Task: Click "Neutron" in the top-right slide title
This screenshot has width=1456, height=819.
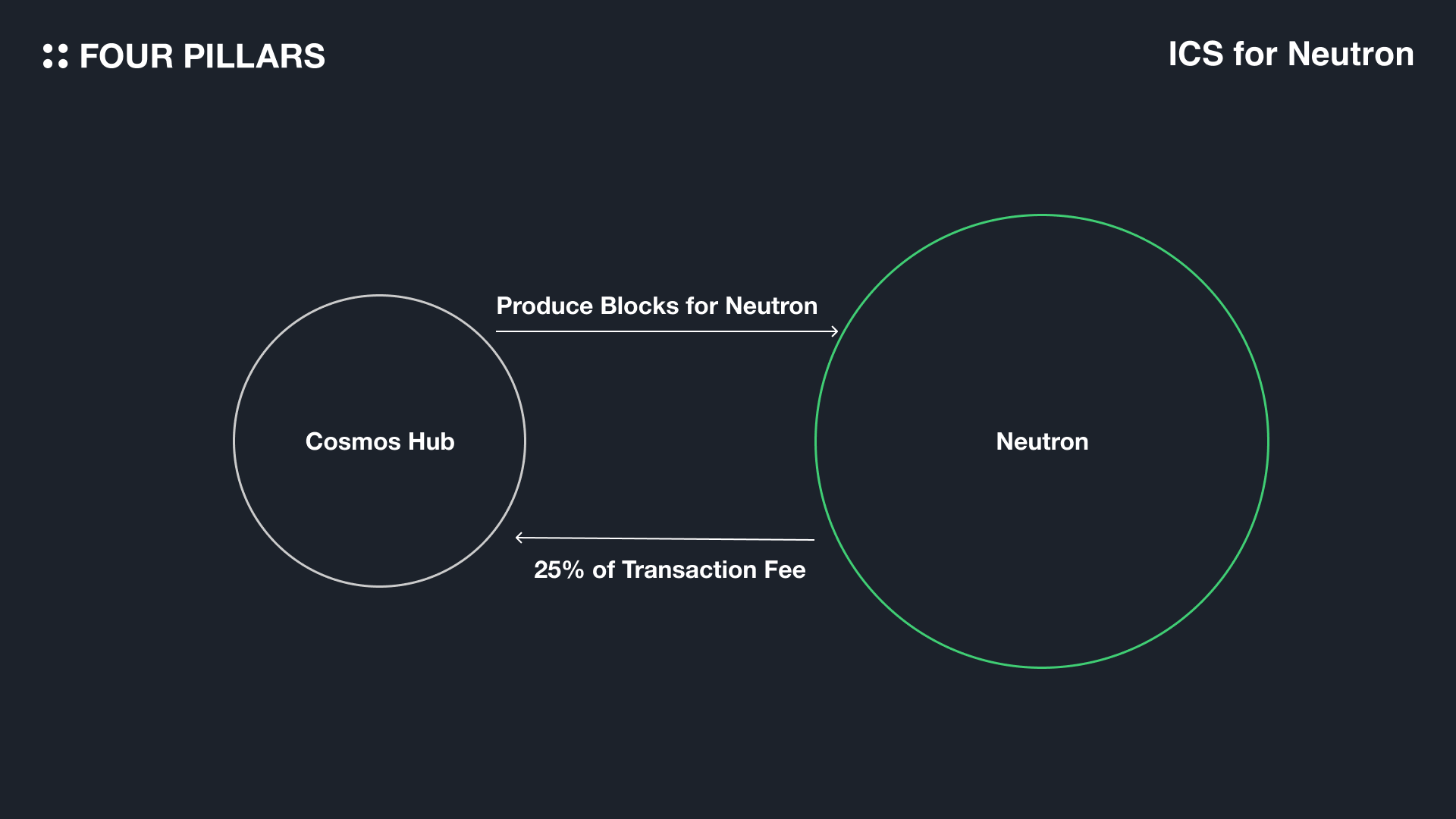Action: [x=1350, y=55]
